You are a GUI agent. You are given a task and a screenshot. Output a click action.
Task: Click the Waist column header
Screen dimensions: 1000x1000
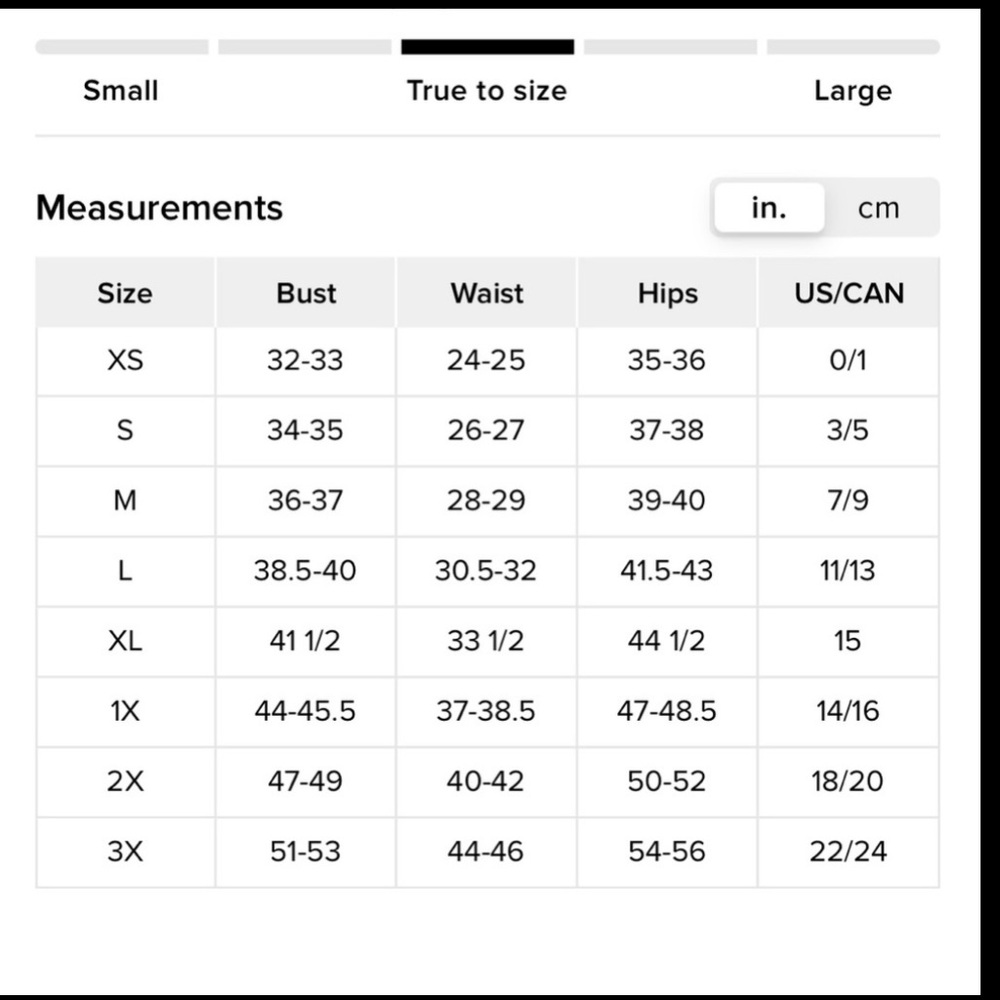487,293
